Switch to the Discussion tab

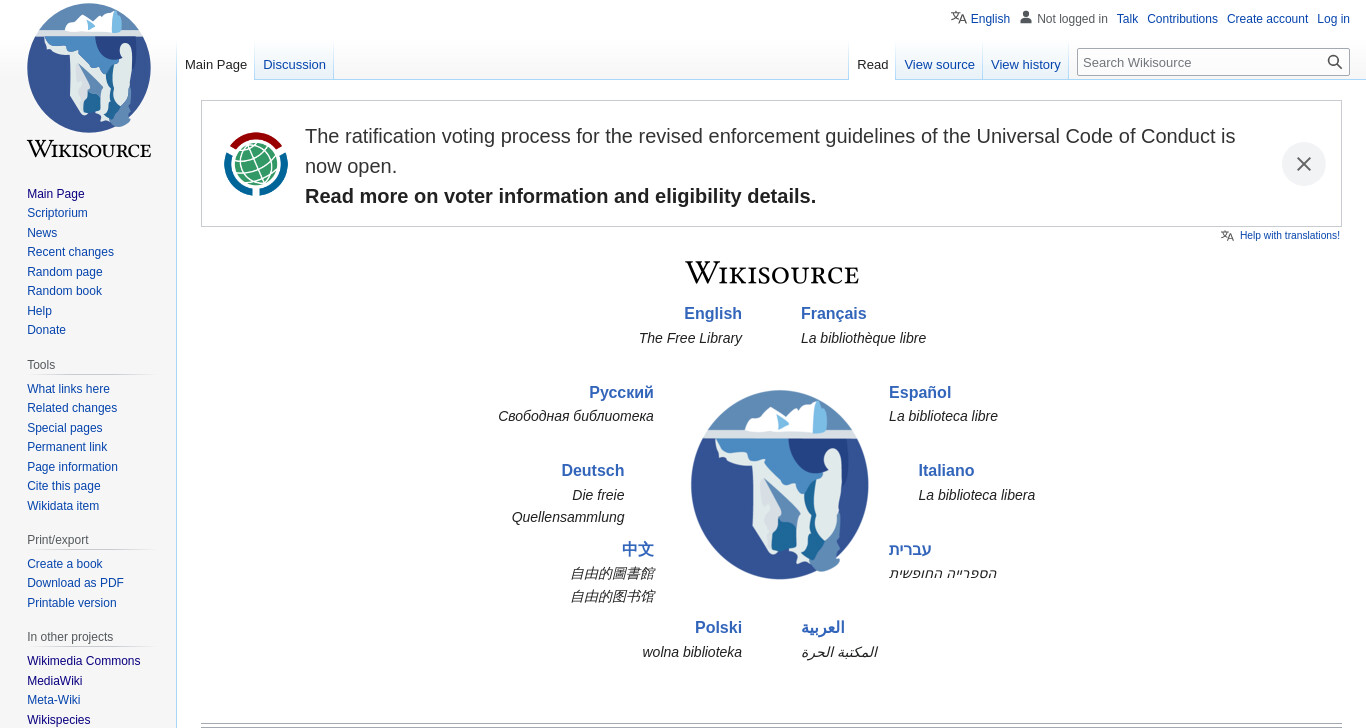tap(294, 64)
